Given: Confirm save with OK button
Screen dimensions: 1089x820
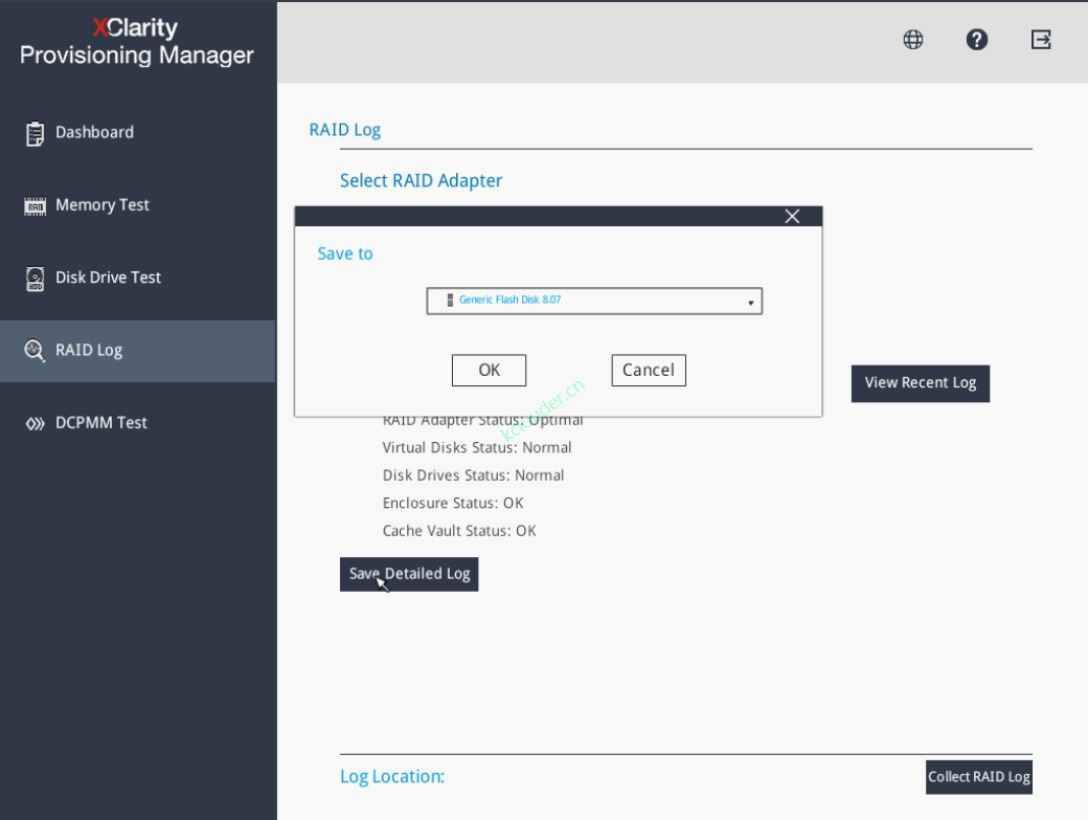Looking at the screenshot, I should [489, 370].
